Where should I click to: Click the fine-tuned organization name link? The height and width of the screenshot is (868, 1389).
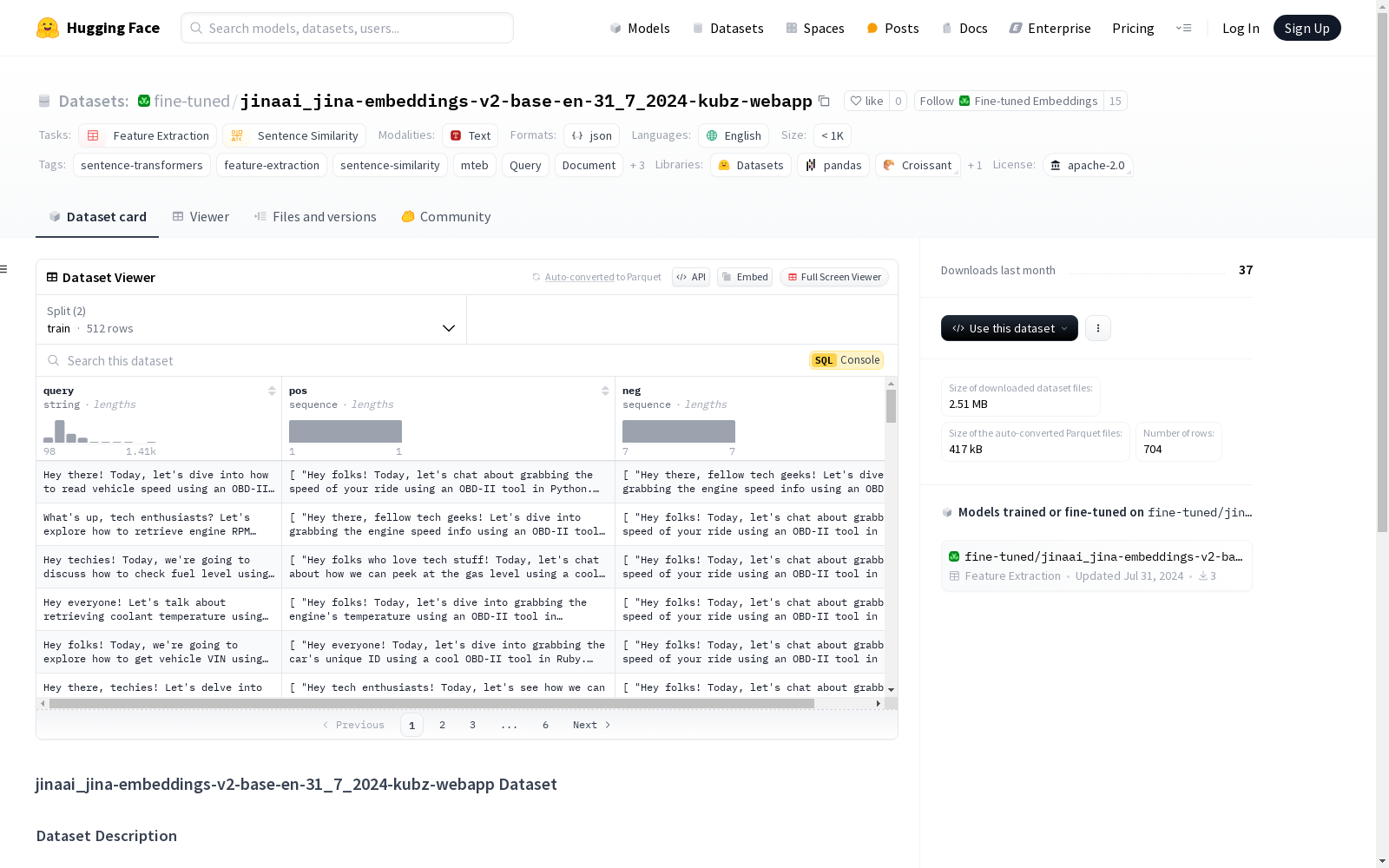click(192, 101)
